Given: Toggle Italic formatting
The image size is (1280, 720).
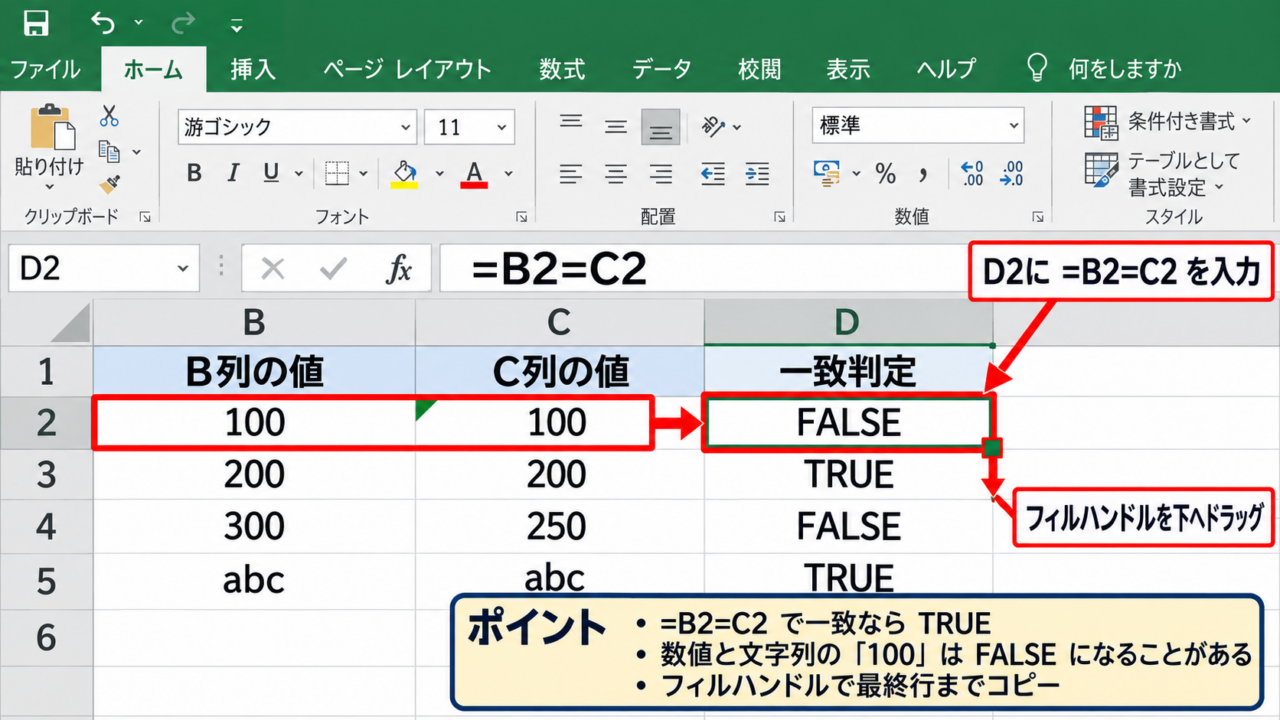Looking at the screenshot, I should (x=233, y=174).
